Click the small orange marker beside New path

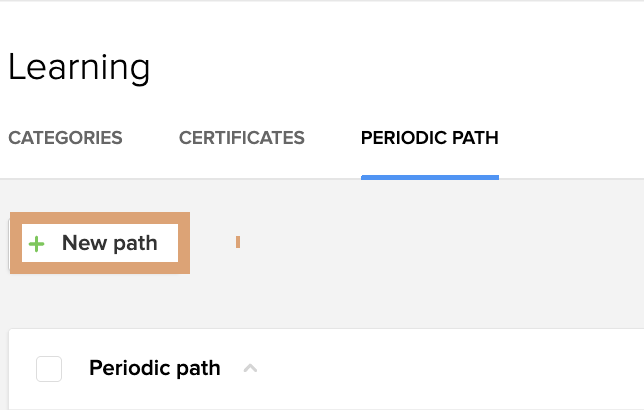238,242
